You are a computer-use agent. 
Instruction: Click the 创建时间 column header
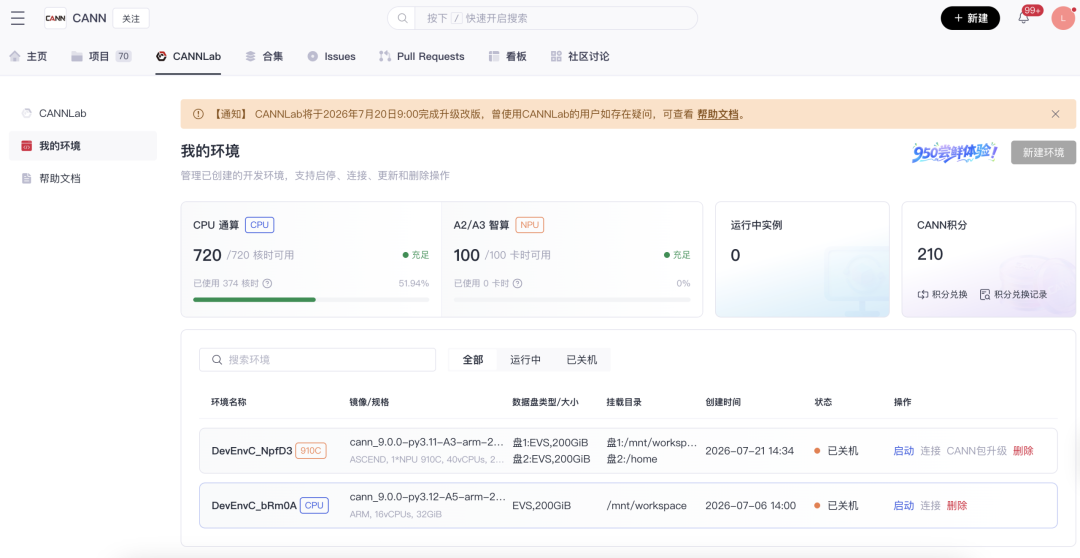723,402
